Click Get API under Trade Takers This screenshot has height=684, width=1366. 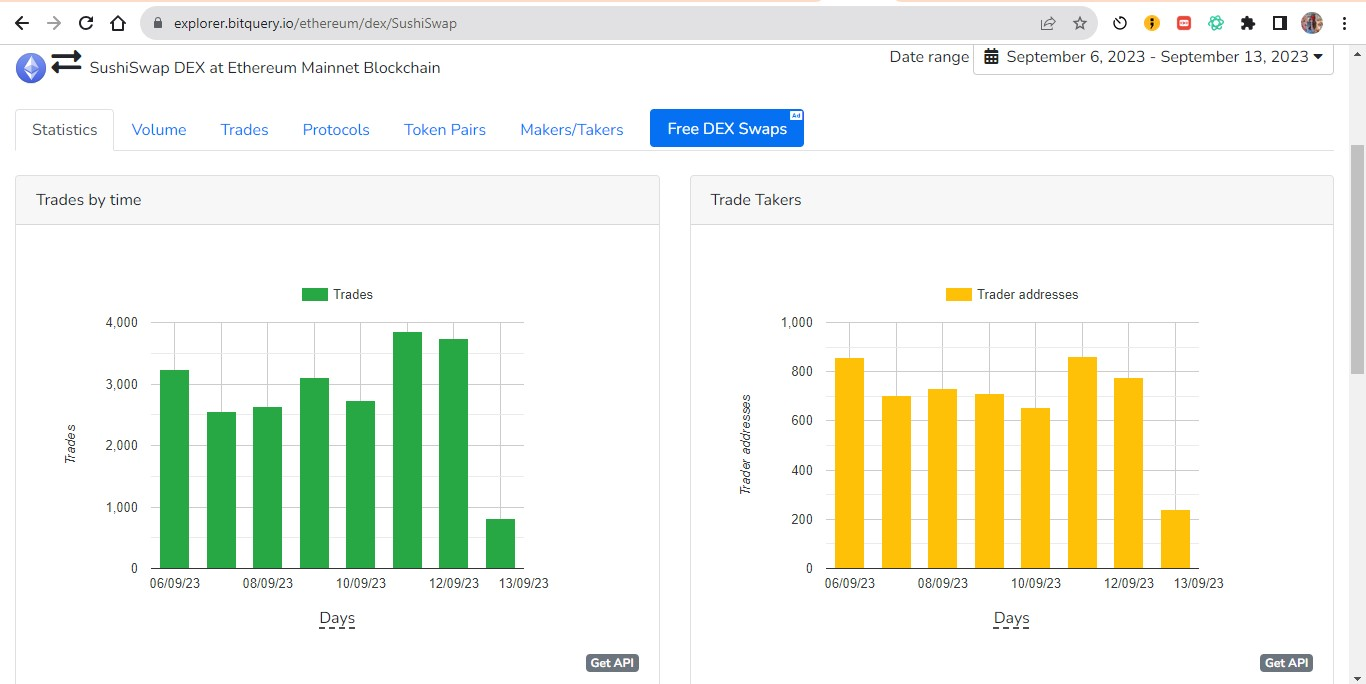tap(1286, 663)
